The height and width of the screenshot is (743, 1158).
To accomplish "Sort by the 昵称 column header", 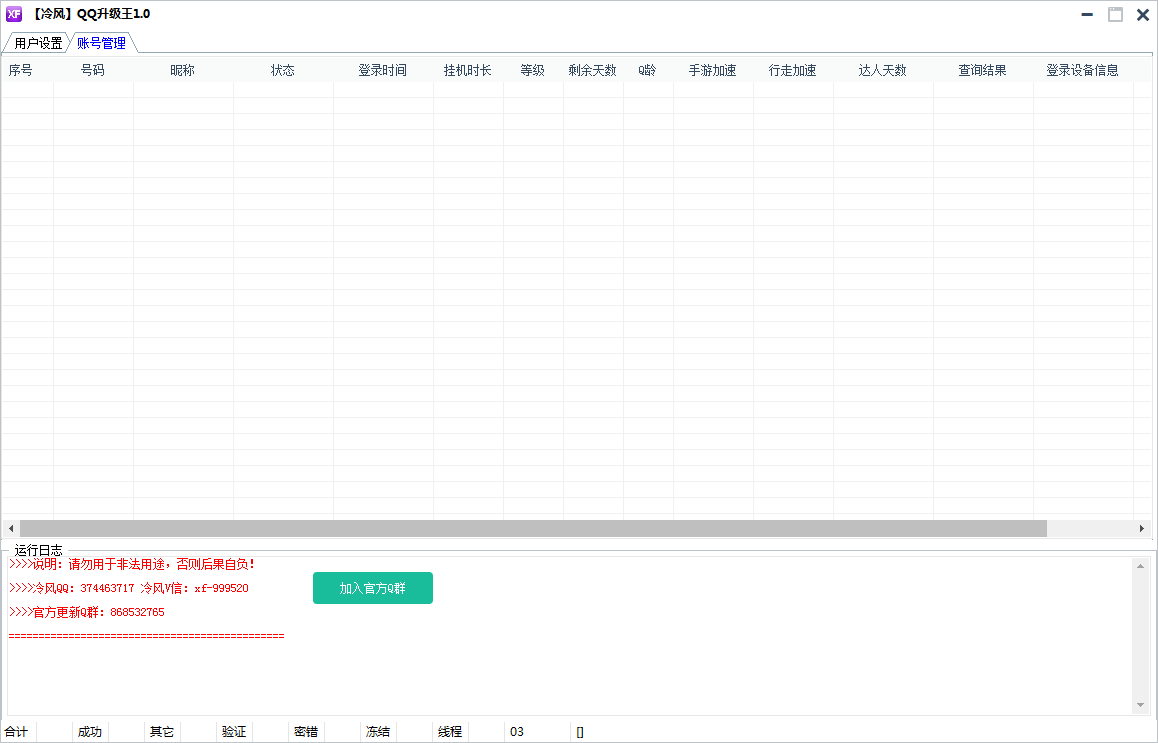I will click(x=182, y=70).
